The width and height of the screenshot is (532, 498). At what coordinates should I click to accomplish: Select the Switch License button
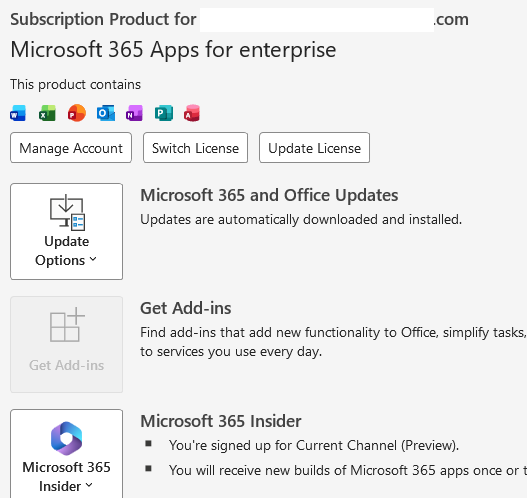pos(195,148)
